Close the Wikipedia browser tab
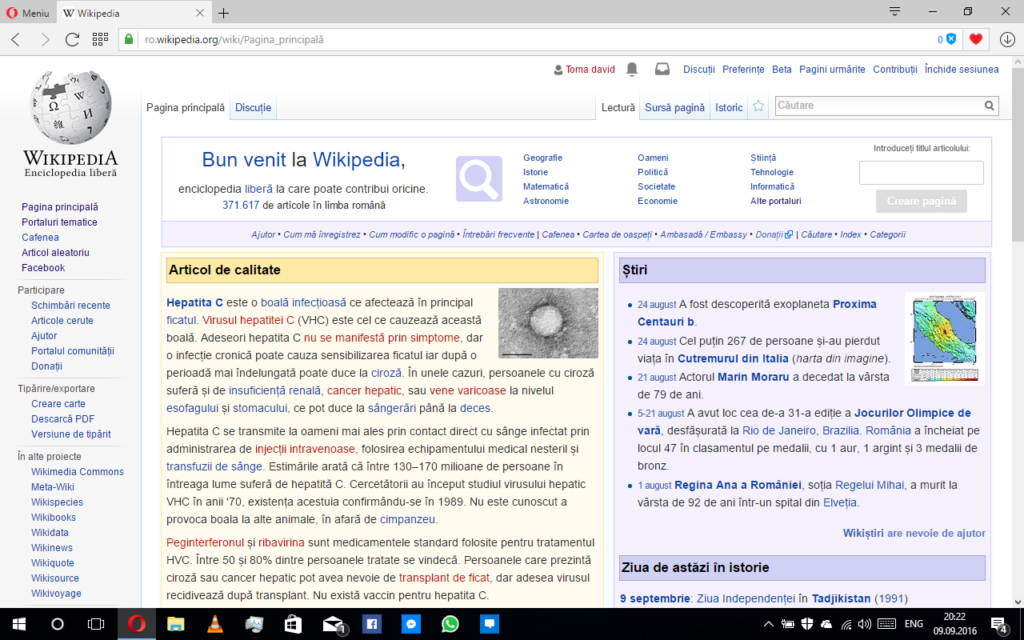Screen dimensions: 1024x640 [x=200, y=13]
